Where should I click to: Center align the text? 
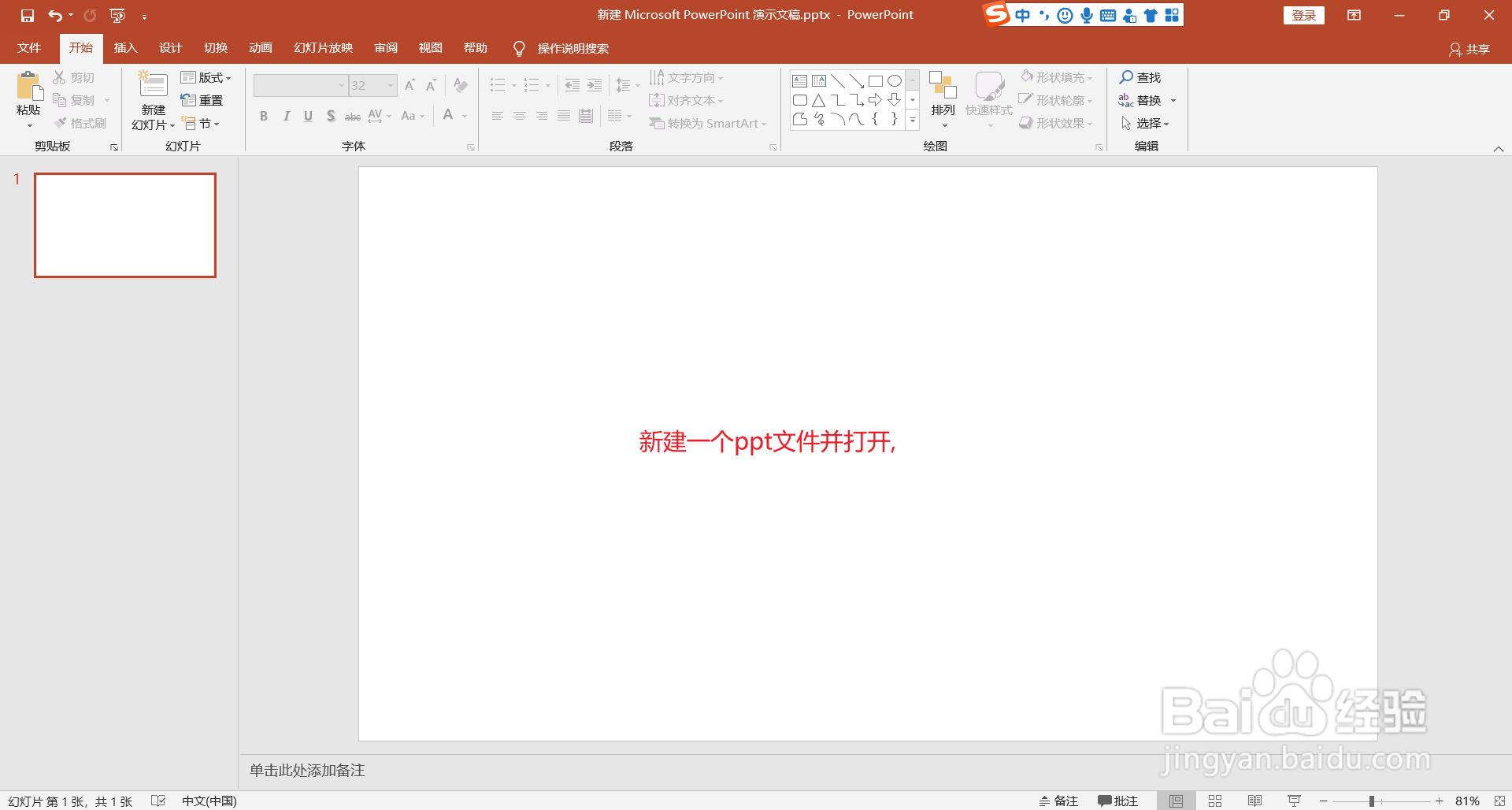click(x=520, y=116)
